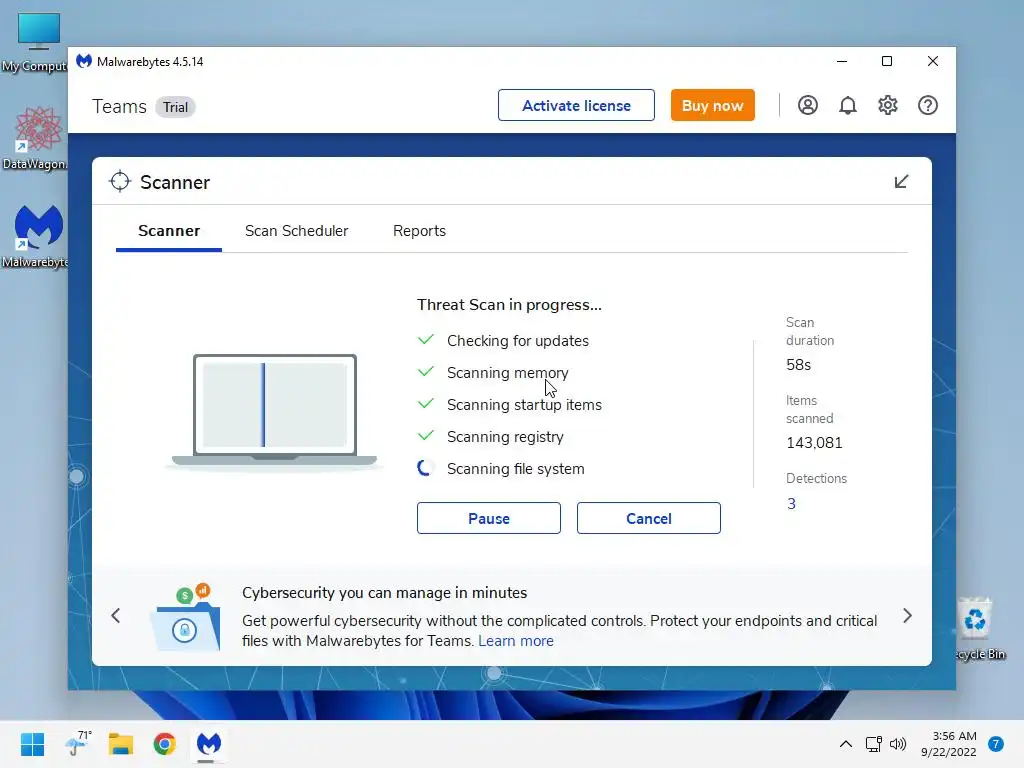Open the weather widget on taskbar
The height and width of the screenshot is (768, 1024).
[78, 744]
